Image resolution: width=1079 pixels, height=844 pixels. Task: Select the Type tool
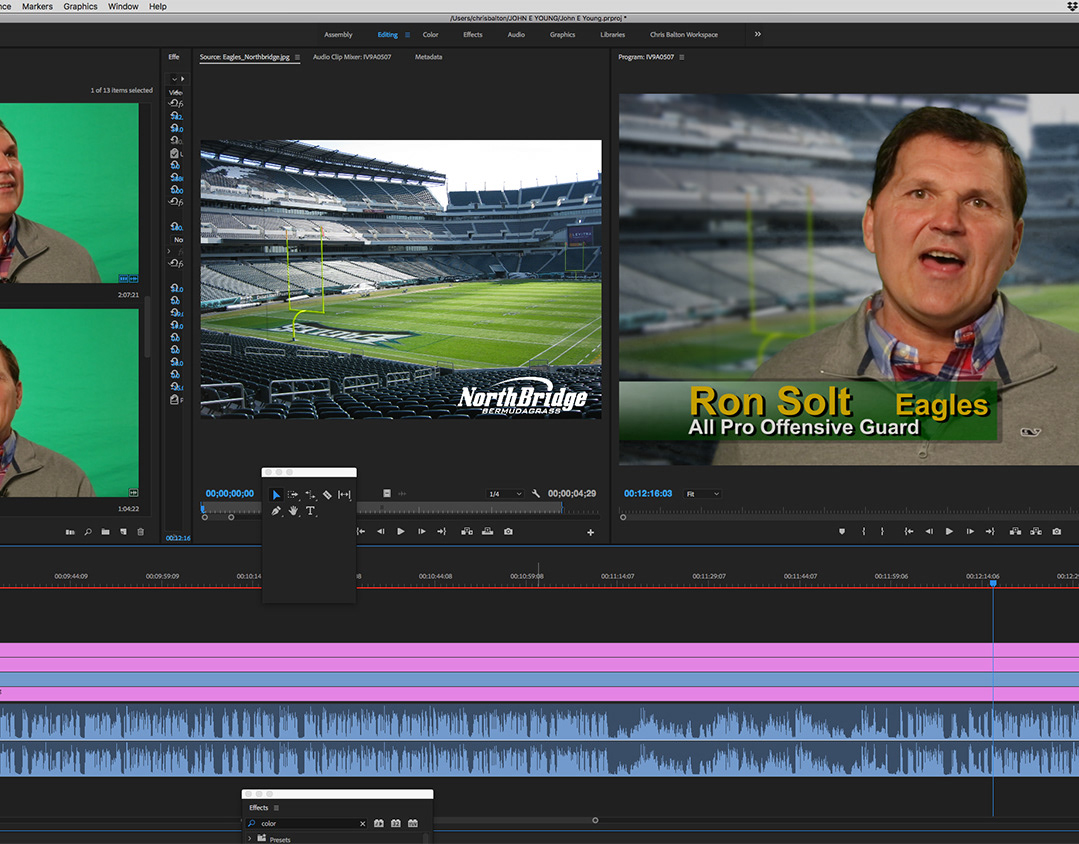click(310, 511)
